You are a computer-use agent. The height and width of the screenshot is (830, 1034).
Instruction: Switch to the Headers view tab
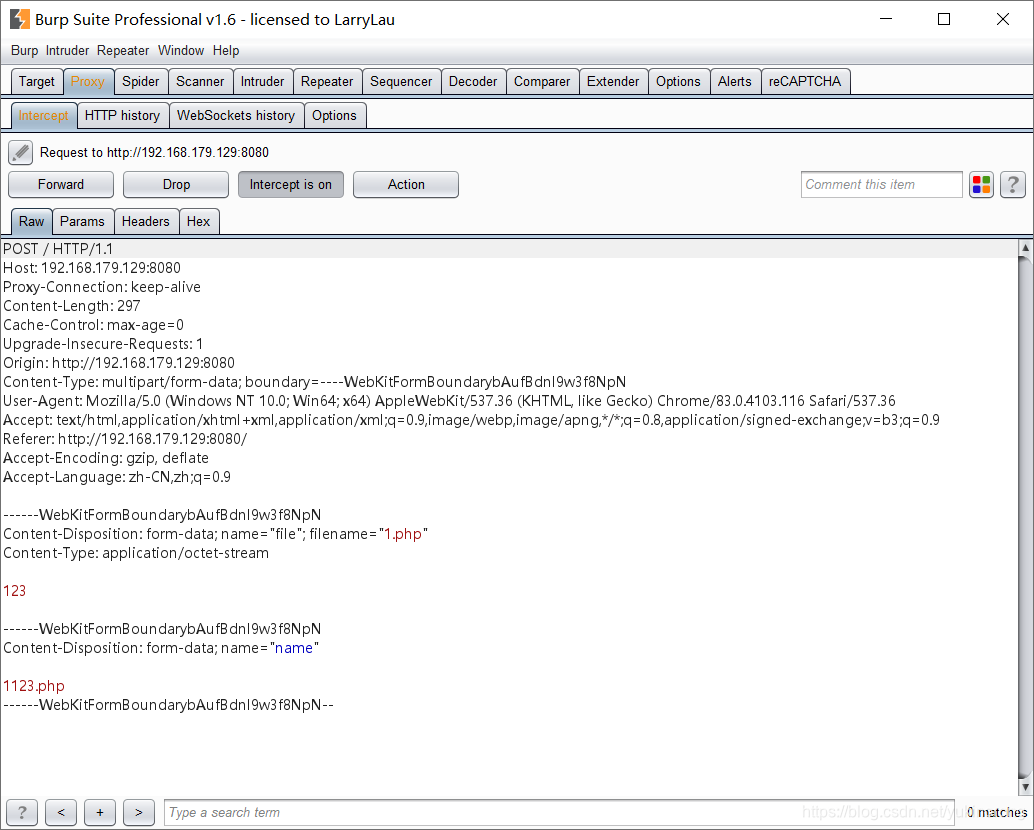(x=146, y=222)
